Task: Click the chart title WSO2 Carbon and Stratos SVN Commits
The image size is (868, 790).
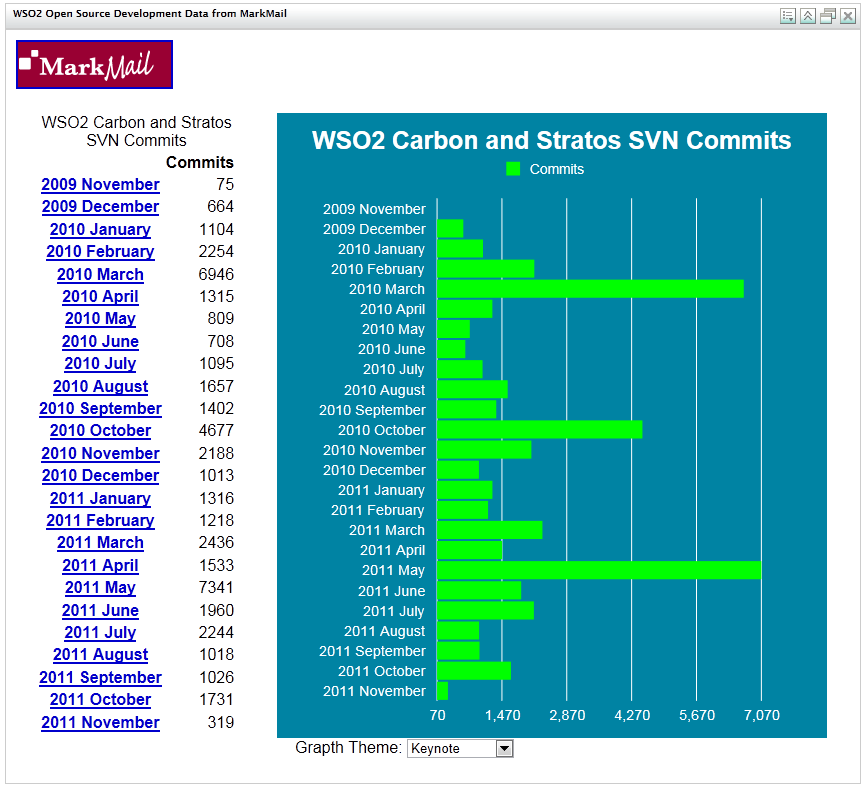Action: (551, 141)
